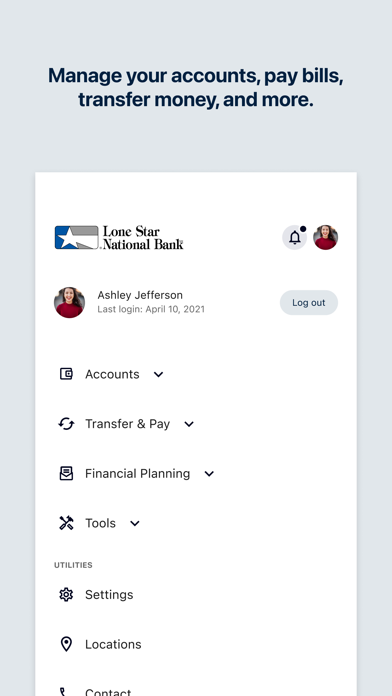
Task: Click the Contact phone icon
Action: coord(64,692)
